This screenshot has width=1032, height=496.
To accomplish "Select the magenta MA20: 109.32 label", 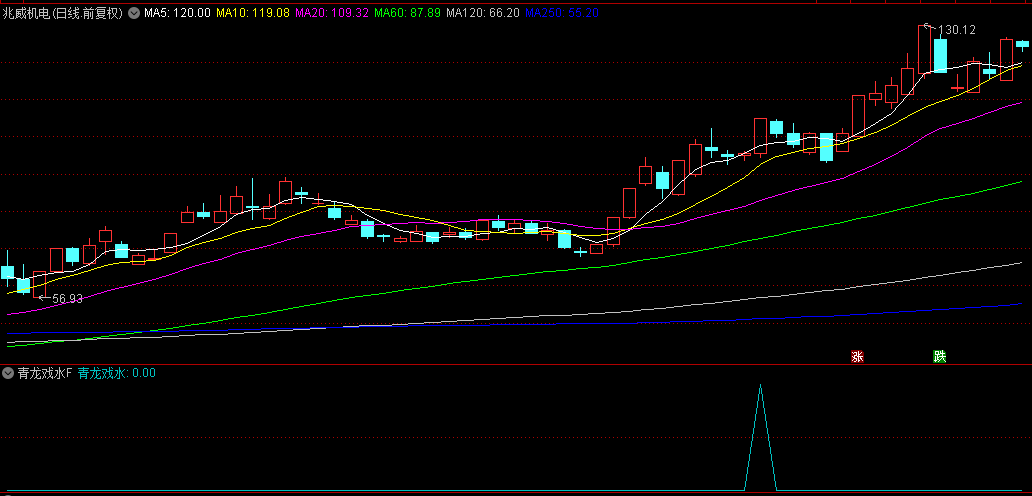I will point(332,12).
